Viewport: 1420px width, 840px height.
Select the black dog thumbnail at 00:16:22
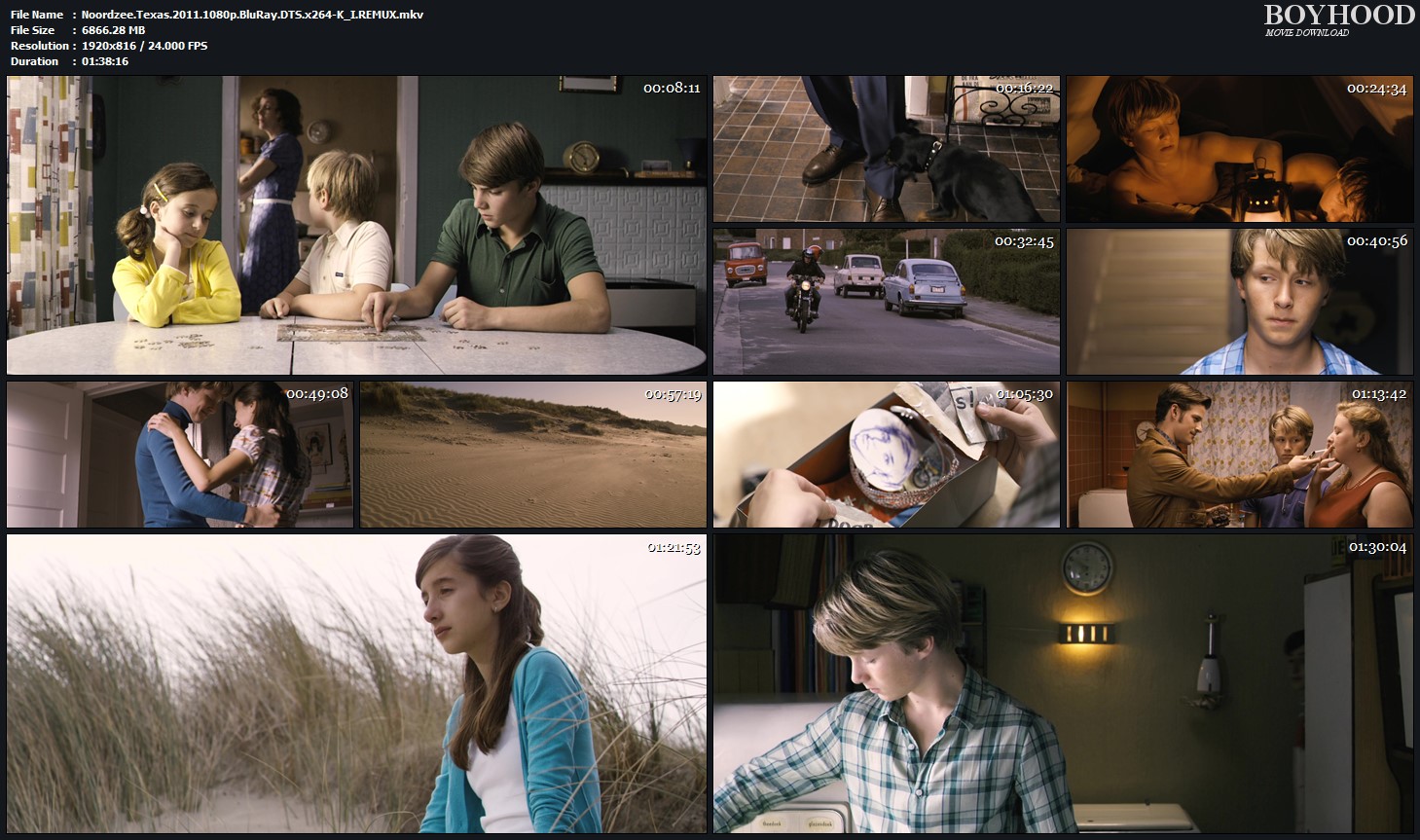886,149
